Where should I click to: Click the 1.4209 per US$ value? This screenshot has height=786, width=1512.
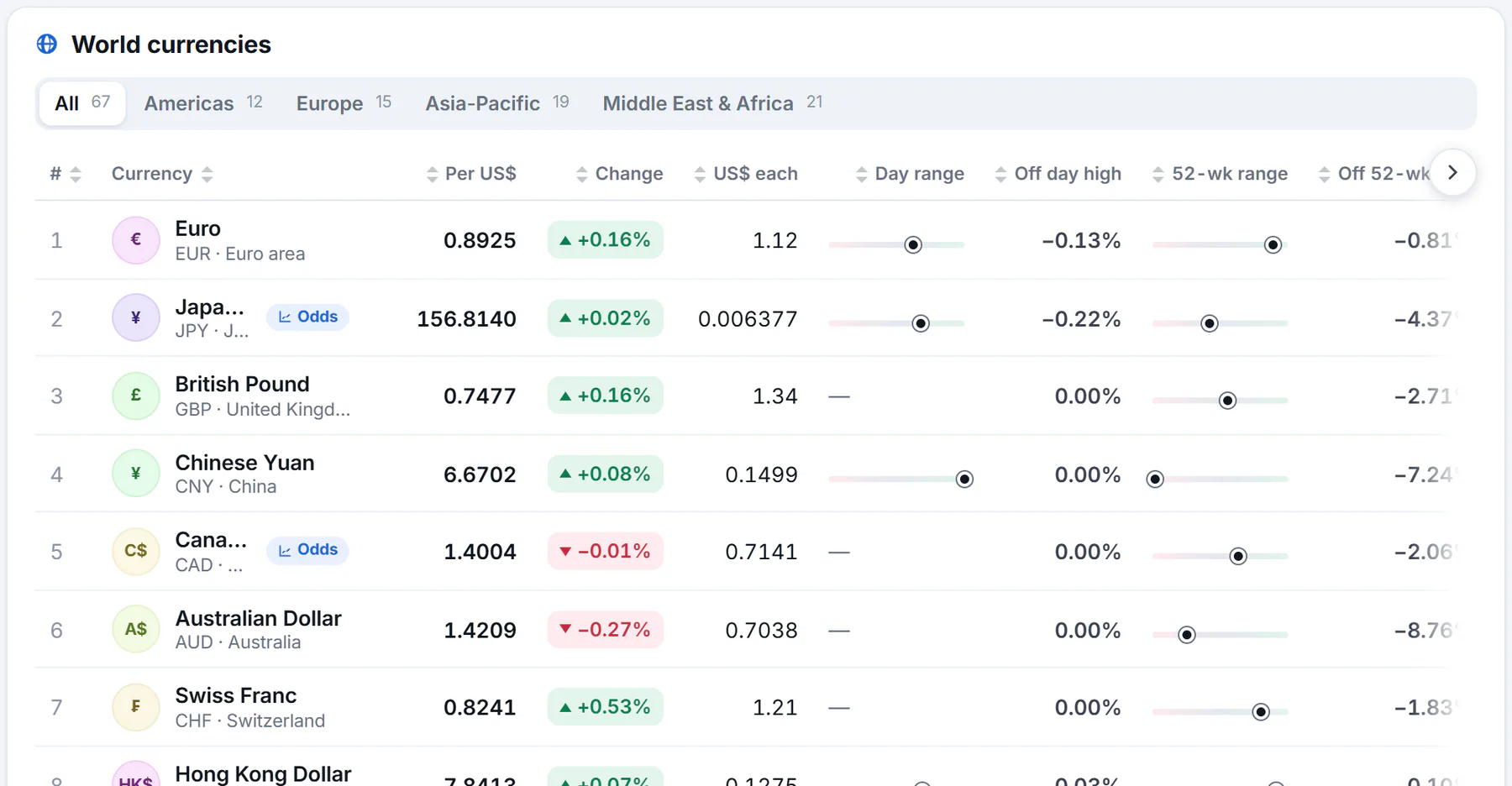480,630
